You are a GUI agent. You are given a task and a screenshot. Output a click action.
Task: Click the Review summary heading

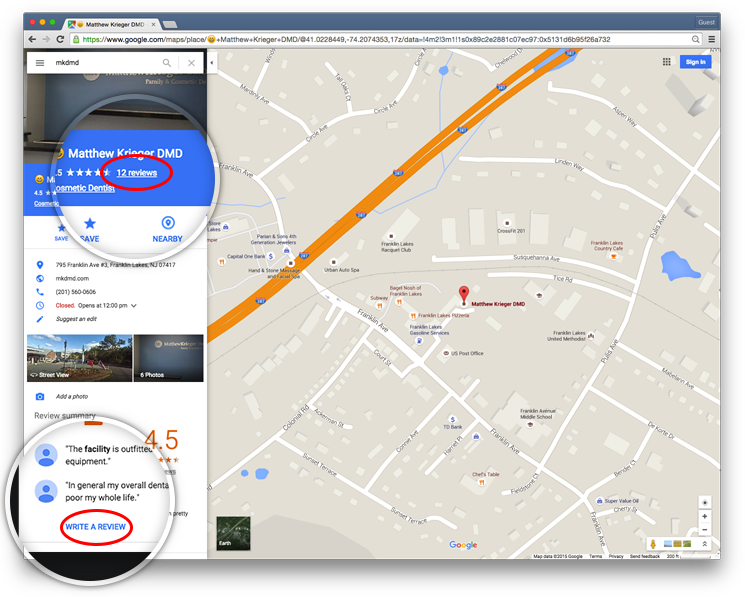pyautogui.click(x=65, y=416)
